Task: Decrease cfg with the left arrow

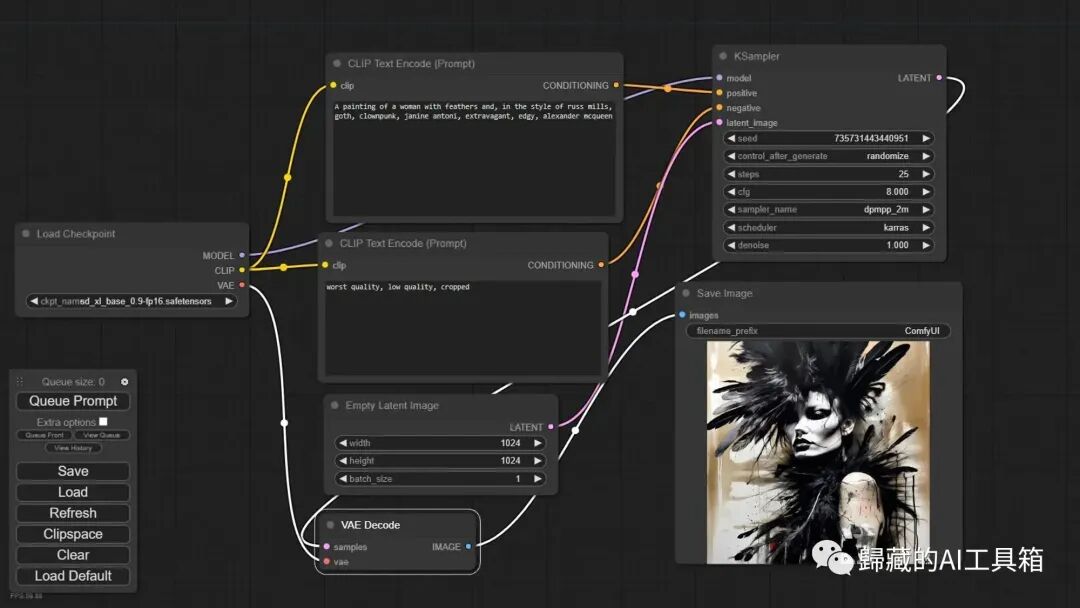Action: coord(731,191)
